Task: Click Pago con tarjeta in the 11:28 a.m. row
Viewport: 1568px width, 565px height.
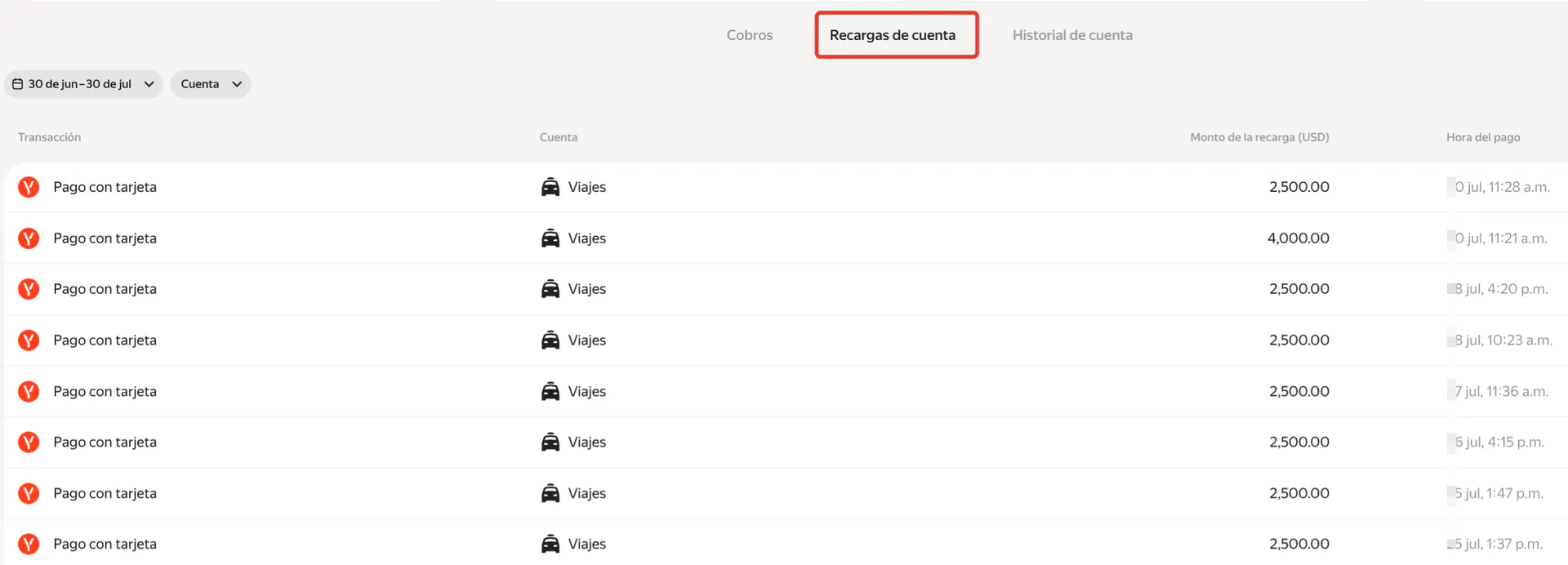Action: pyautogui.click(x=105, y=187)
